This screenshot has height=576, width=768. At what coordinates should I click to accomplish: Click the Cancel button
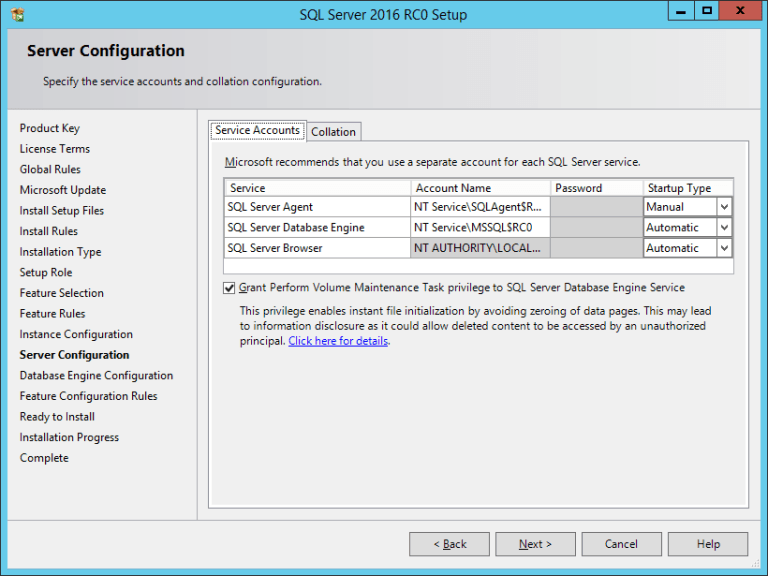coord(622,544)
